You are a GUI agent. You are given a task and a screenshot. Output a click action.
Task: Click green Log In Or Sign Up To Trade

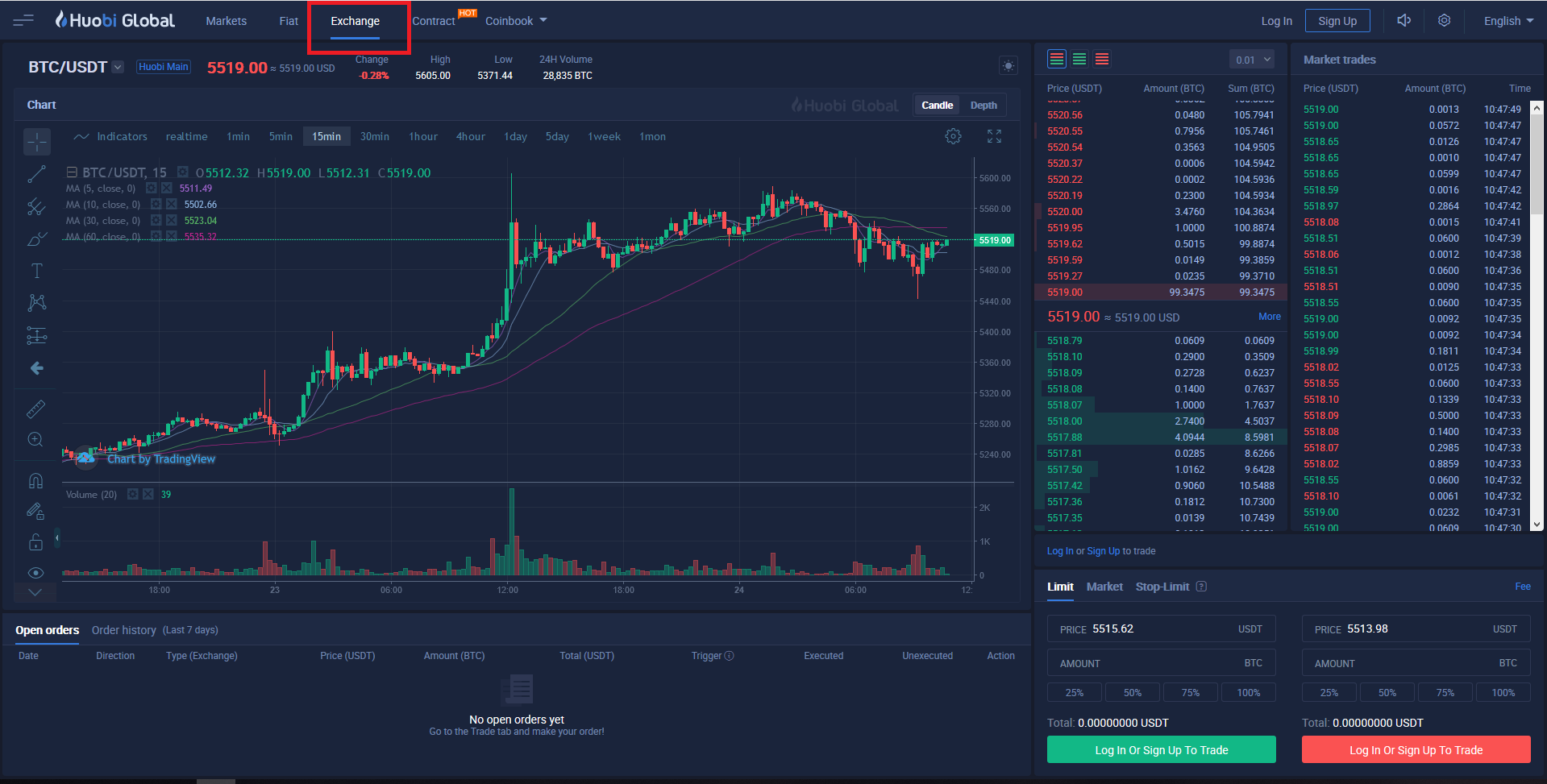1161,749
